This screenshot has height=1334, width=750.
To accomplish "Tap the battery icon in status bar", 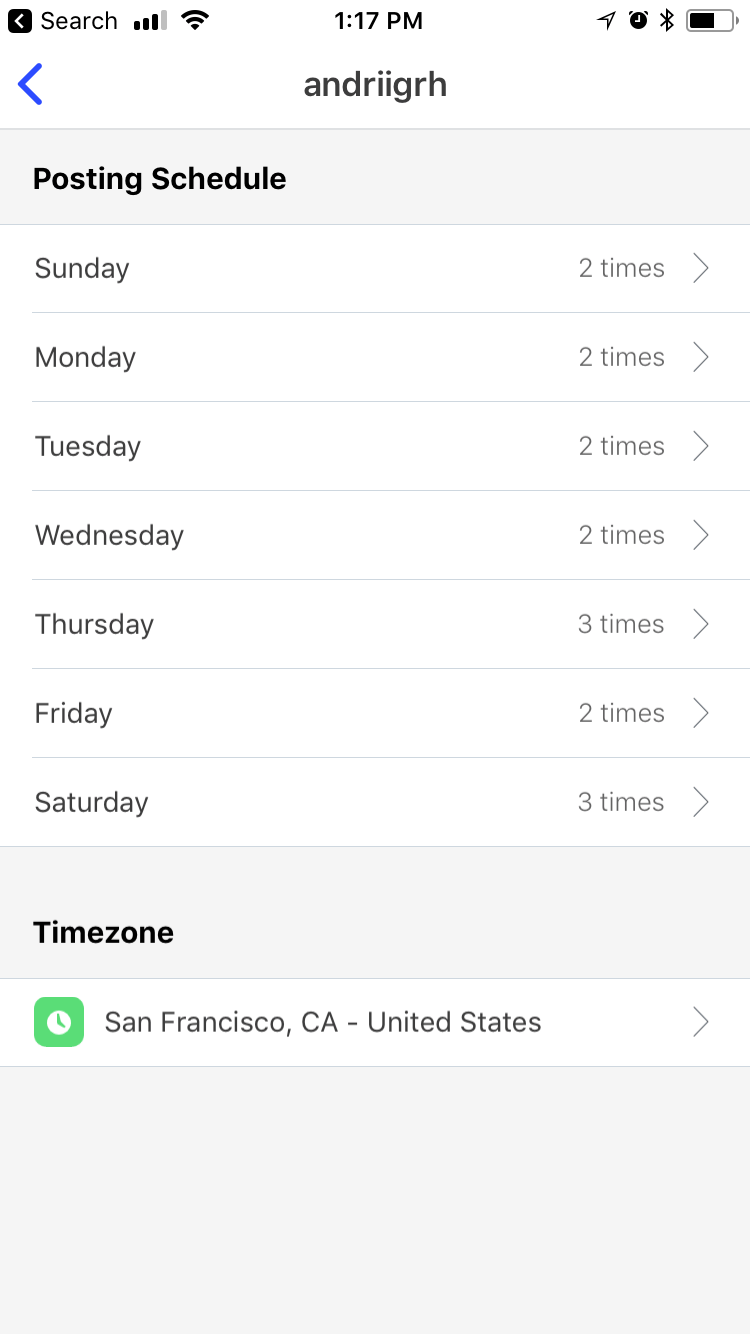I will point(711,21).
